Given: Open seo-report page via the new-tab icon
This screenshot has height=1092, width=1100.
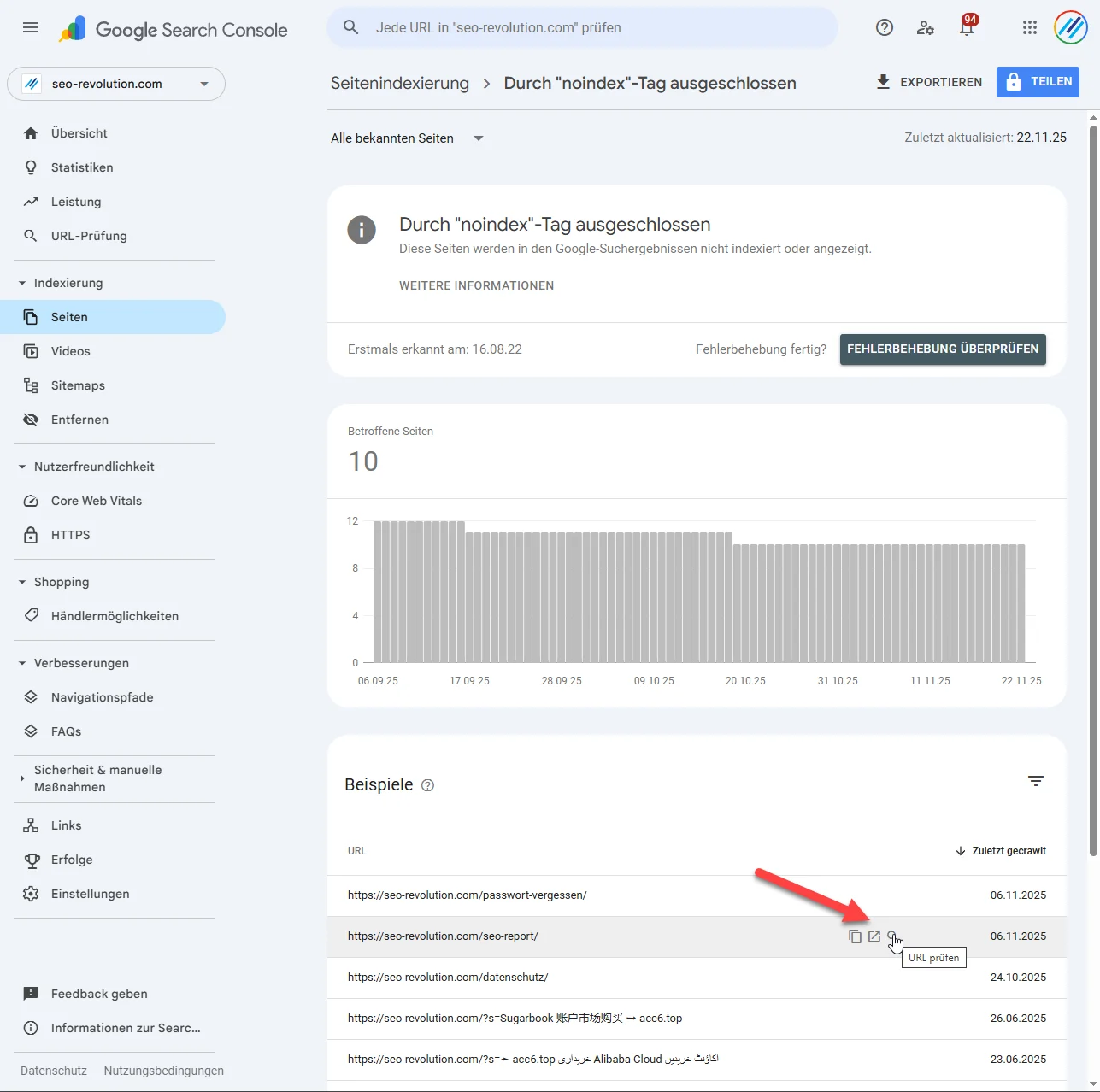Looking at the screenshot, I should [874, 936].
